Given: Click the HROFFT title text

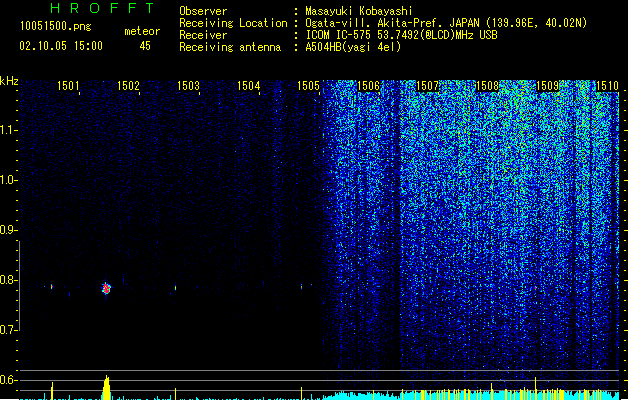Looking at the screenshot, I should (x=103, y=8).
